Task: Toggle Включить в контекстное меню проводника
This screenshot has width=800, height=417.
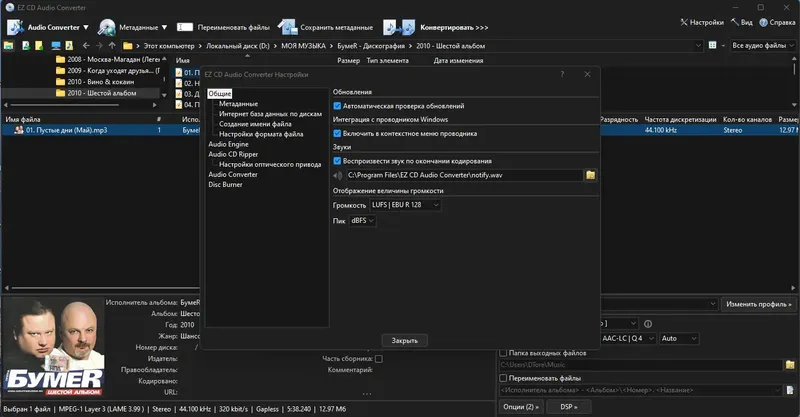Action: [x=337, y=134]
